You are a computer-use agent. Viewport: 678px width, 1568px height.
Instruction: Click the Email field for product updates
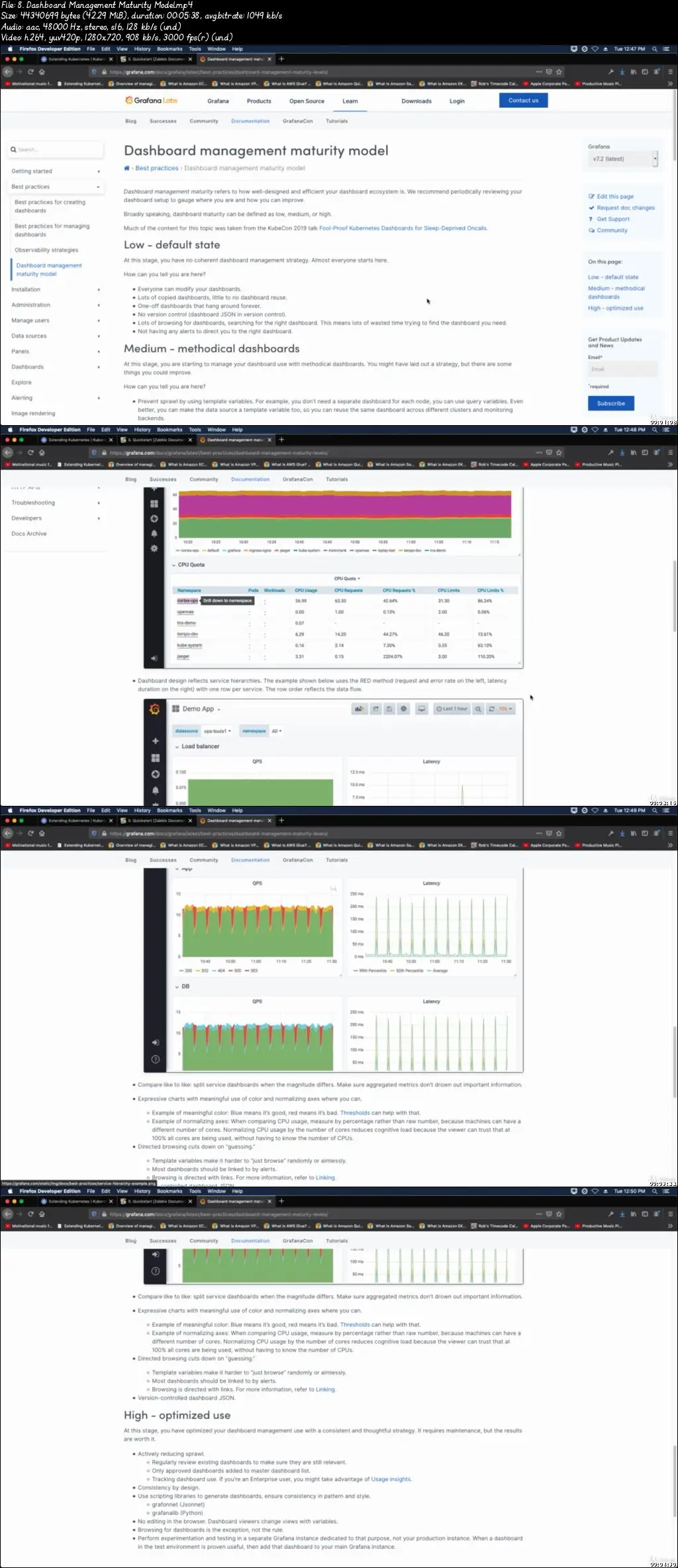pyautogui.click(x=622, y=369)
